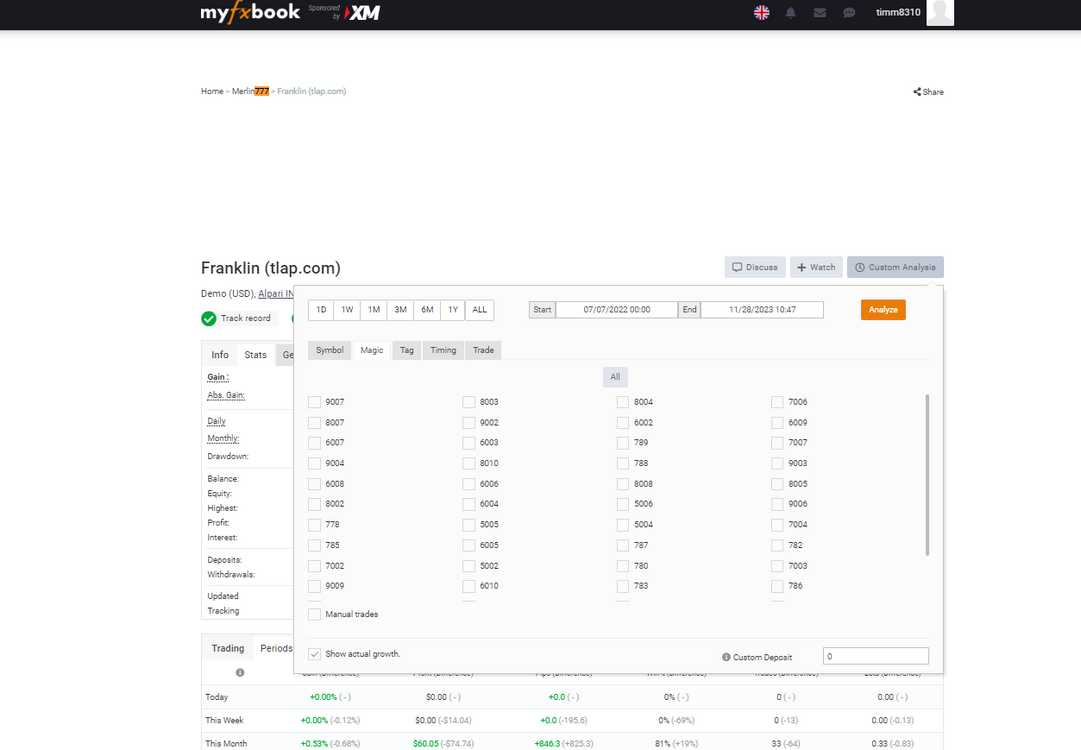Image resolution: width=1081 pixels, height=750 pixels.
Task: Click the Custom Deposit info icon
Action: 726,657
